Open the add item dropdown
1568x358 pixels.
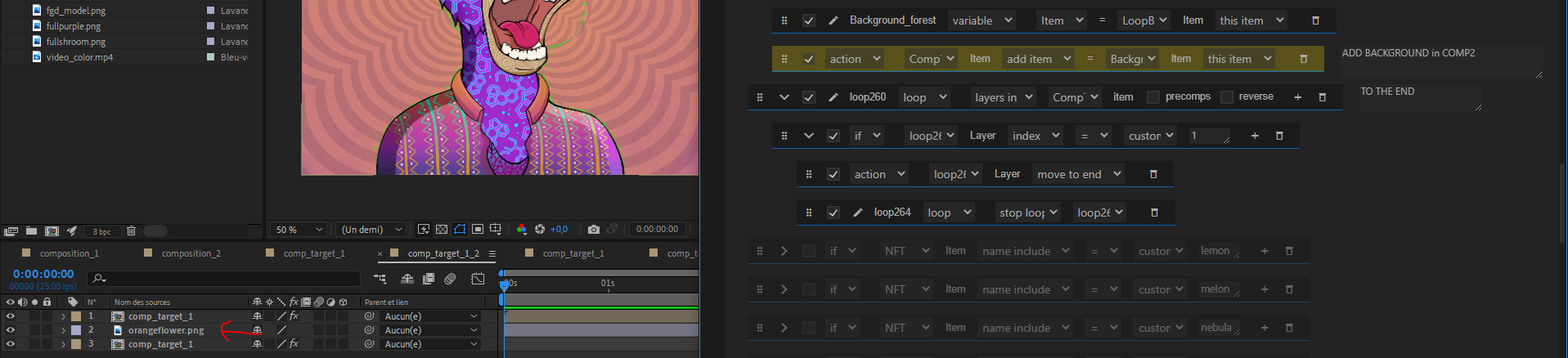click(x=1039, y=59)
